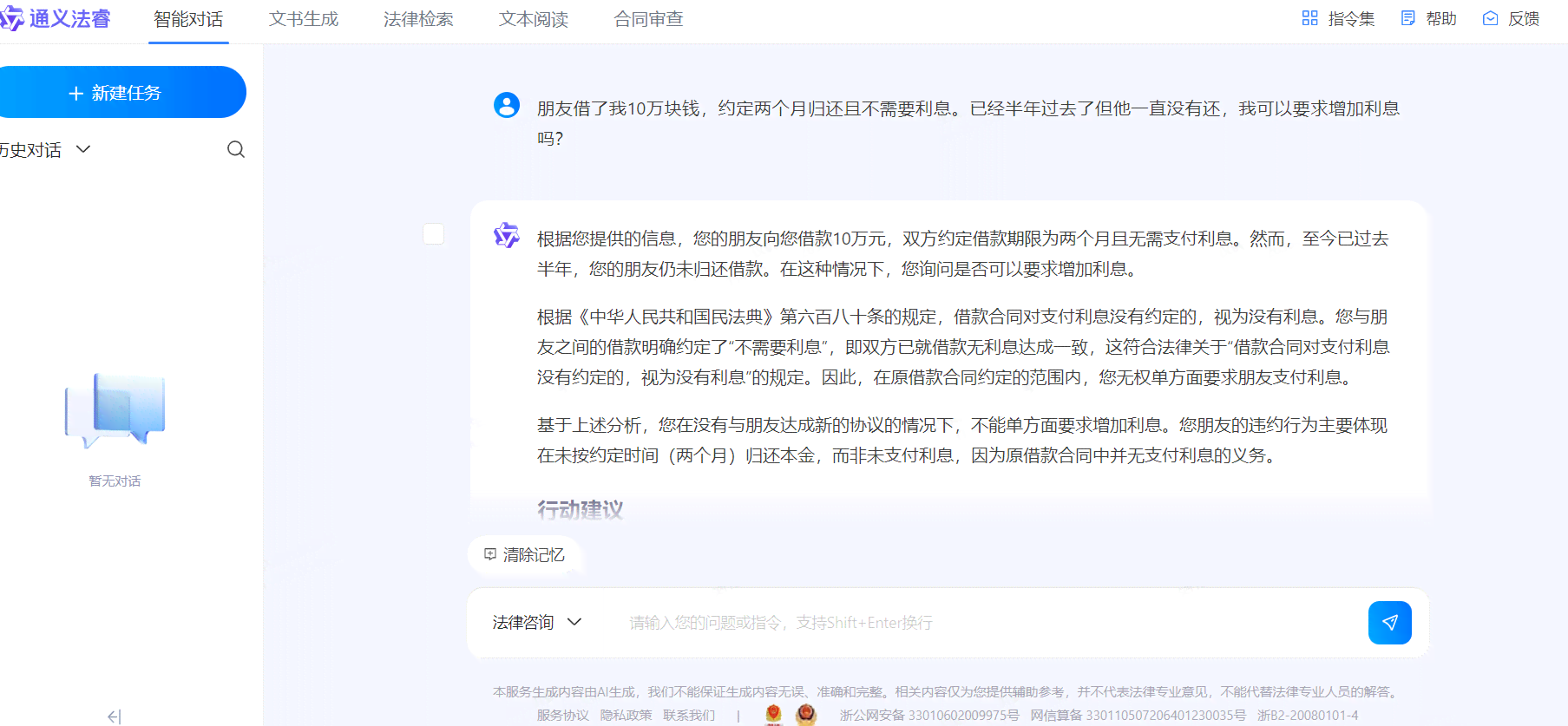1568x726 pixels.
Task: Click the second police badge icon
Action: click(x=806, y=714)
